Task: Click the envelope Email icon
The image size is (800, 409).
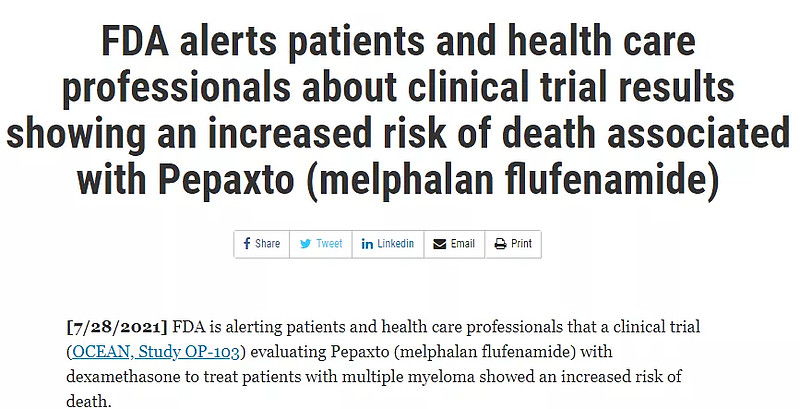Action: point(438,244)
